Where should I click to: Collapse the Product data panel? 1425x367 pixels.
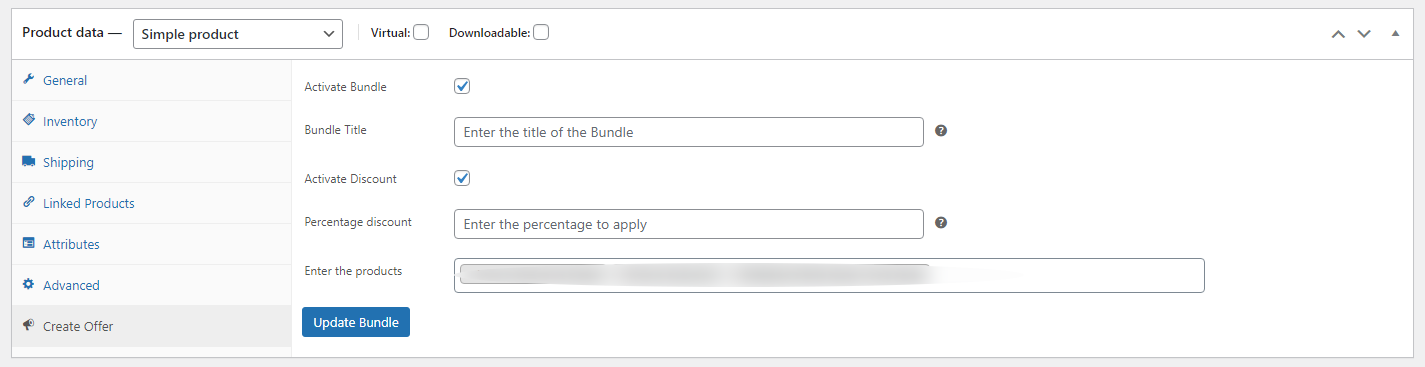click(x=1395, y=33)
